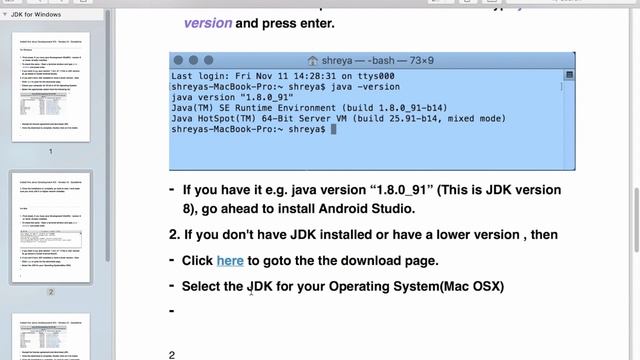Click page label 2 under second thumbnail
The width and height of the screenshot is (640, 360).
point(51,292)
